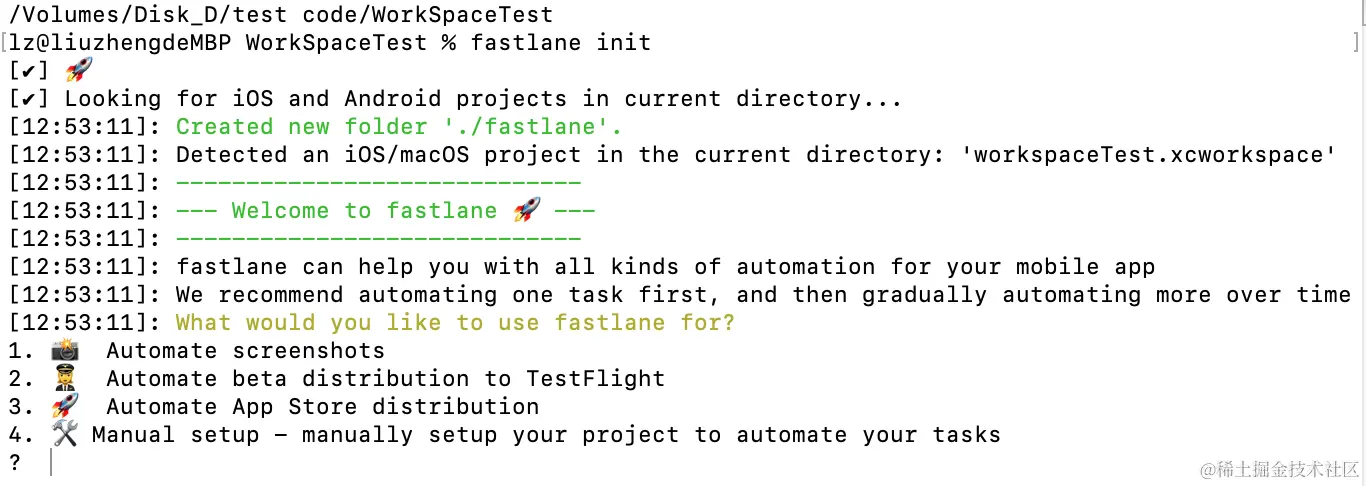This screenshot has width=1366, height=486.
Task: Click the pilot emoji beside the TestFlight option
Action: click(64, 378)
